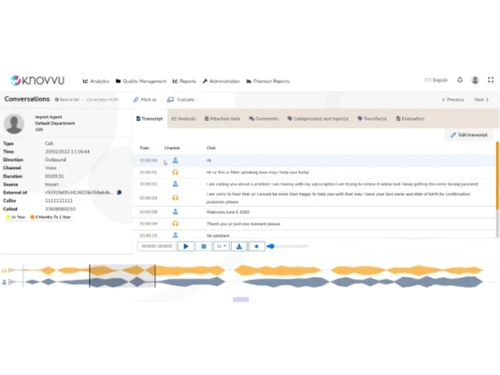Image resolution: width=500 pixels, height=375 pixels.
Task: Stop the audio playback
Action: pyautogui.click(x=204, y=246)
